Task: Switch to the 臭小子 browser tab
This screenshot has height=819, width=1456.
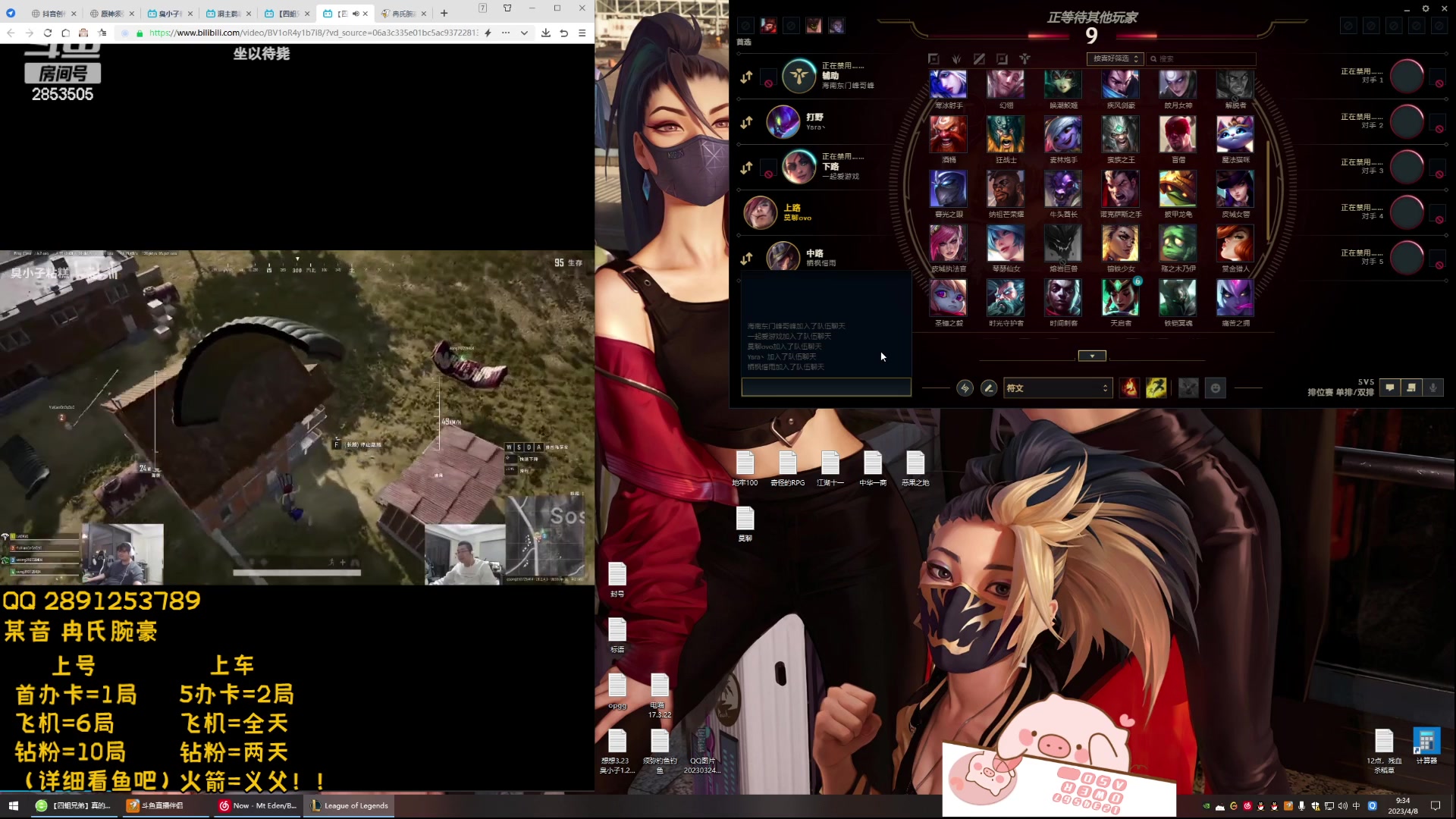Action: [x=169, y=14]
